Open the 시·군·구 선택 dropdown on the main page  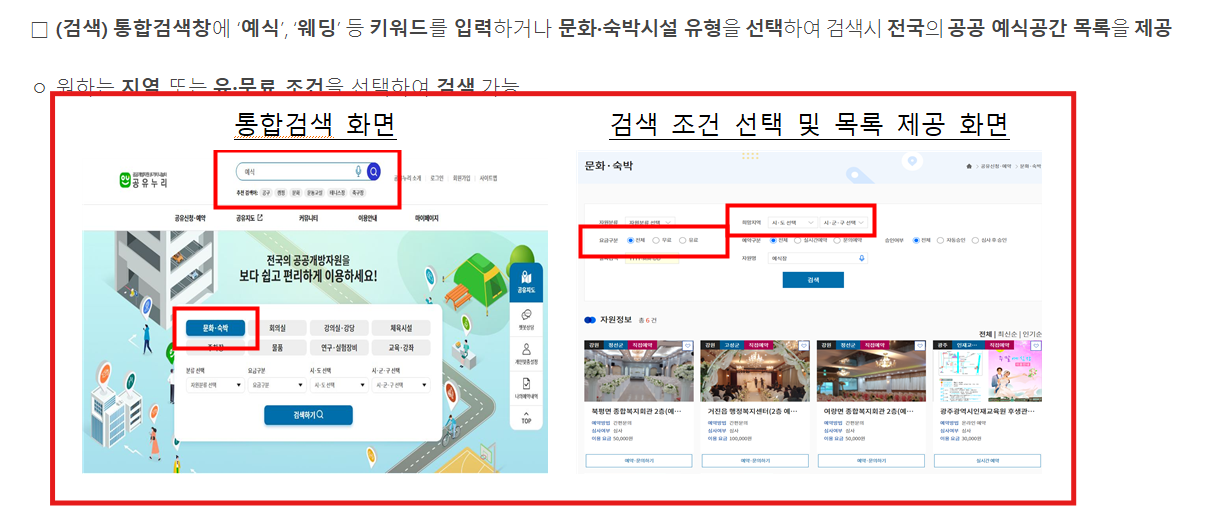pos(401,385)
